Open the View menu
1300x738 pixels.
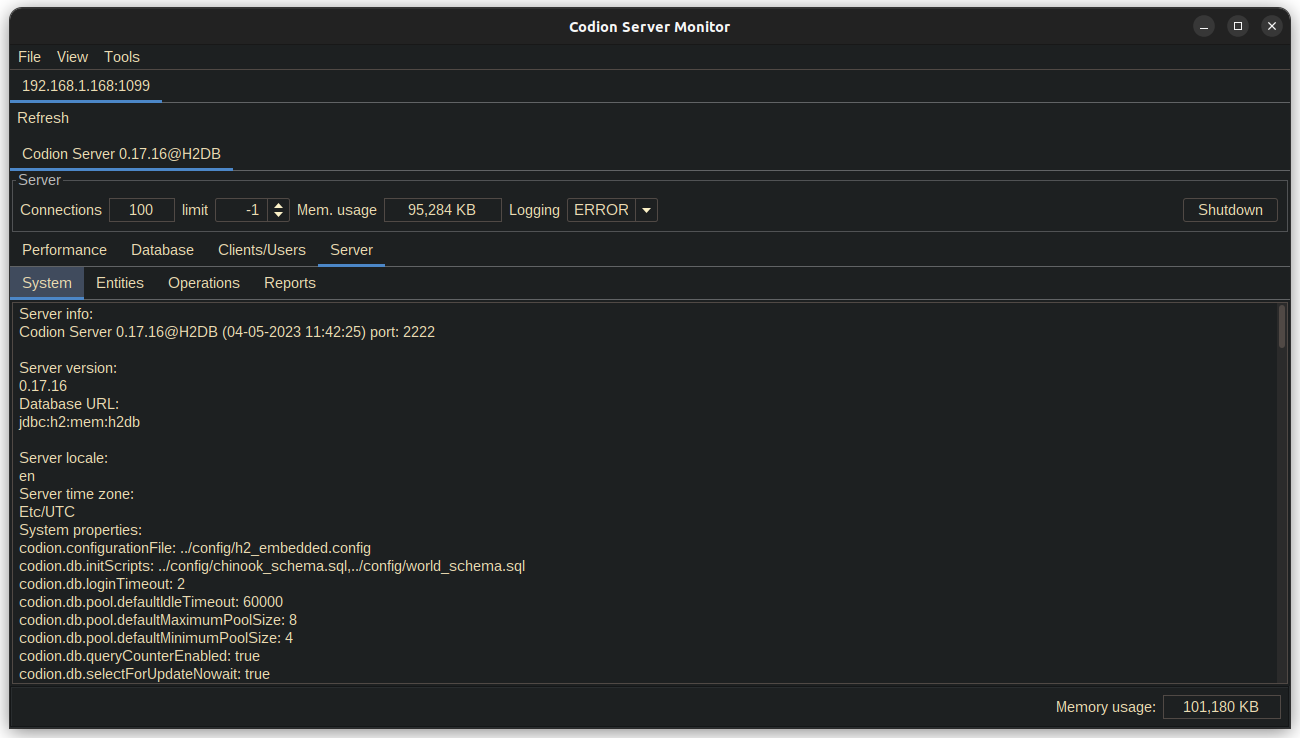(x=72, y=57)
